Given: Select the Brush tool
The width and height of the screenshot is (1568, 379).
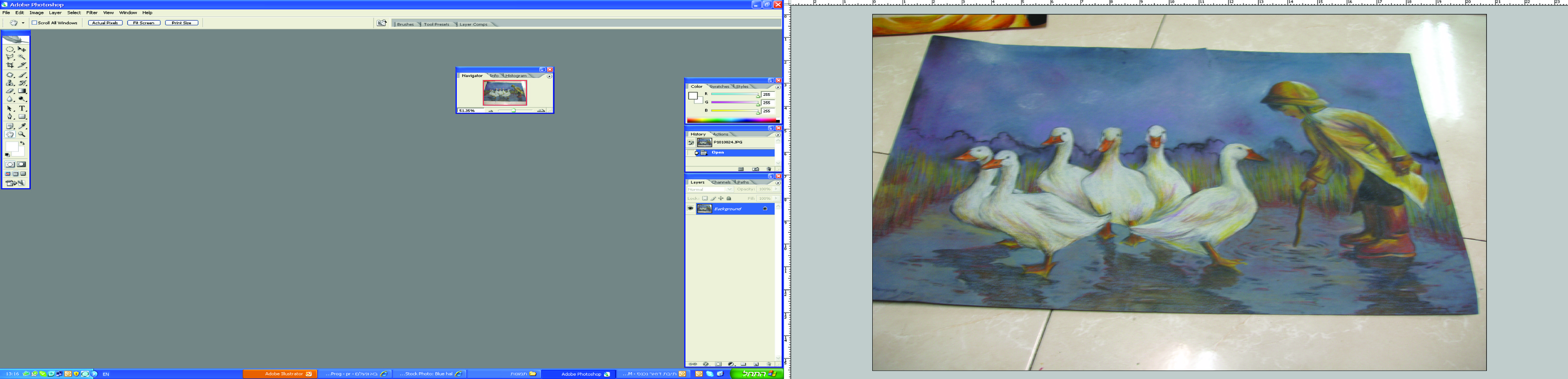Looking at the screenshot, I should coord(22,75).
